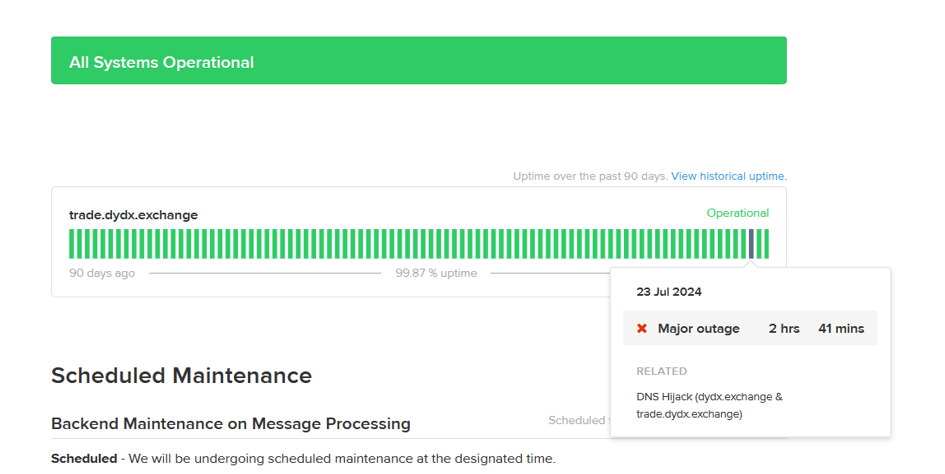Click the red X major outage icon
945x474 pixels.
pyautogui.click(x=642, y=329)
